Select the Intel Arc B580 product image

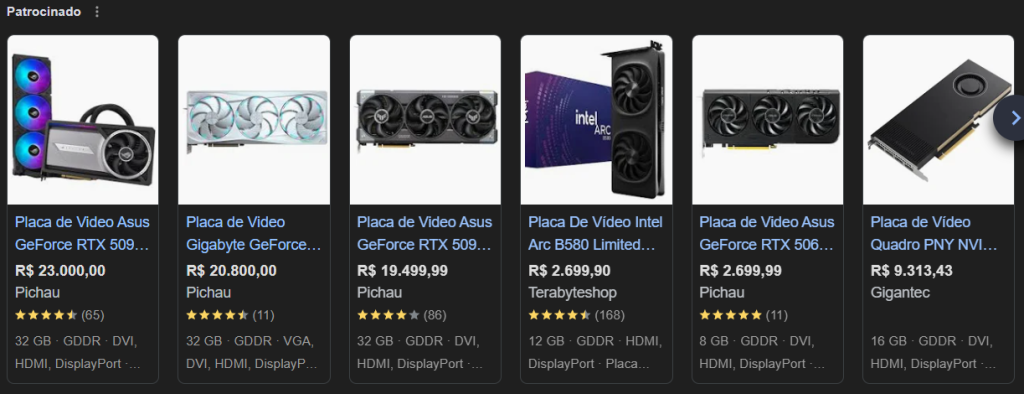click(596, 120)
